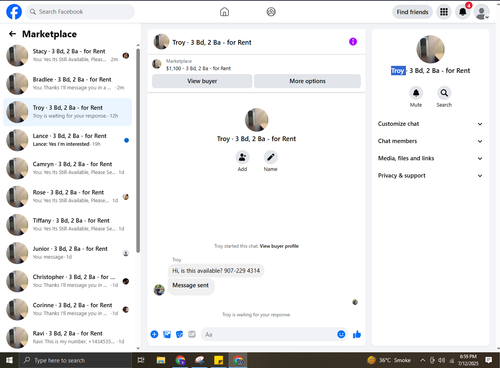This screenshot has height=368, width=500.
Task: Open Christopher conversation
Action: 68,281
